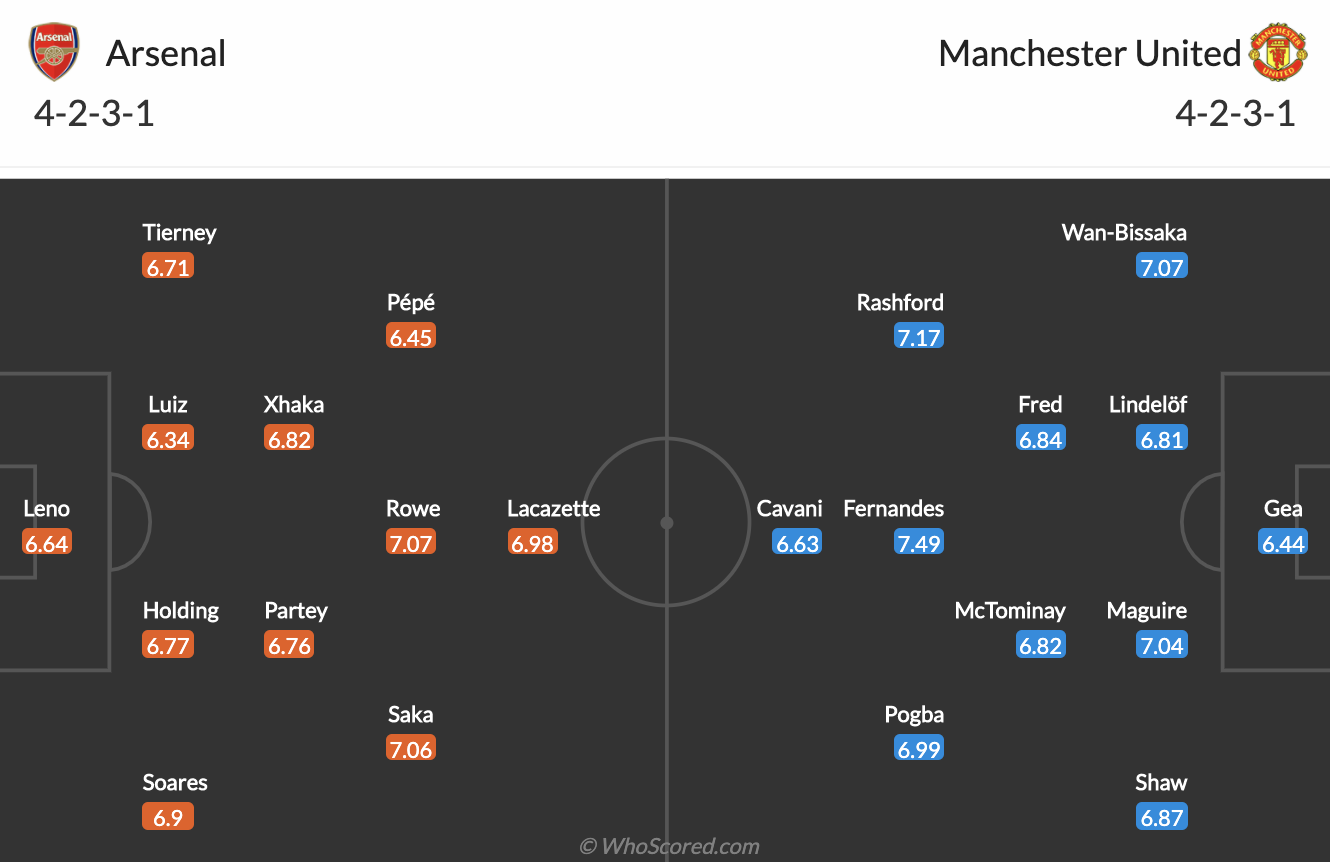Select Fernandes' 7.49 rating badge
1330x862 pixels.
919,543
